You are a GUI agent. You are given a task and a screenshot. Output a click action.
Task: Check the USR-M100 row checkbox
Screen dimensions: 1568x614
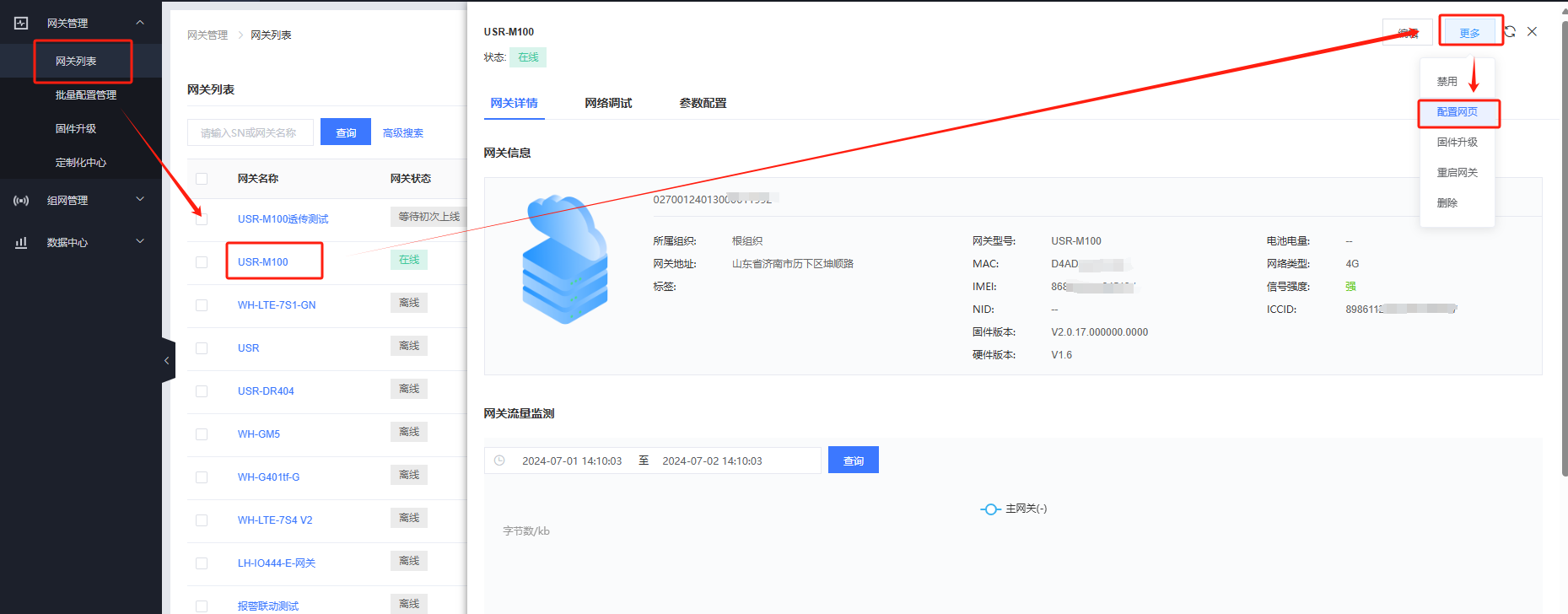pyautogui.click(x=202, y=262)
